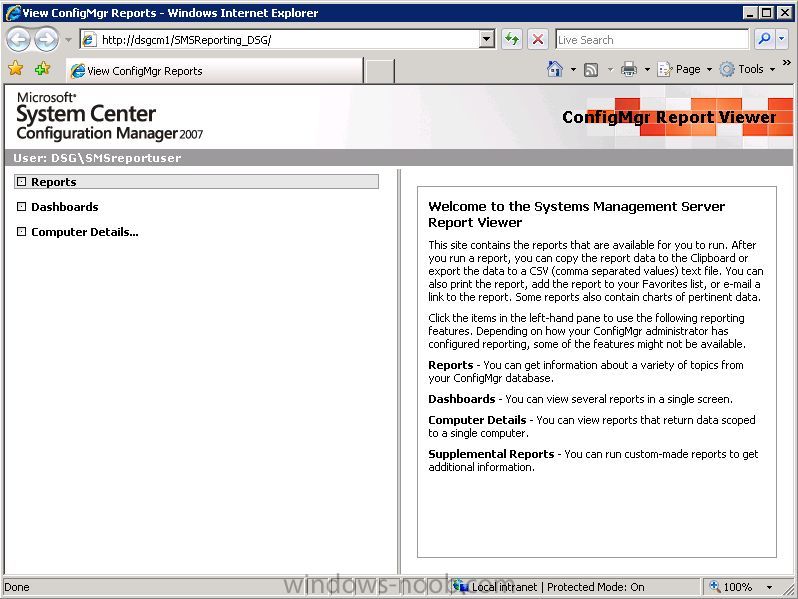Open the zoom level dropdown arrow

(770, 587)
